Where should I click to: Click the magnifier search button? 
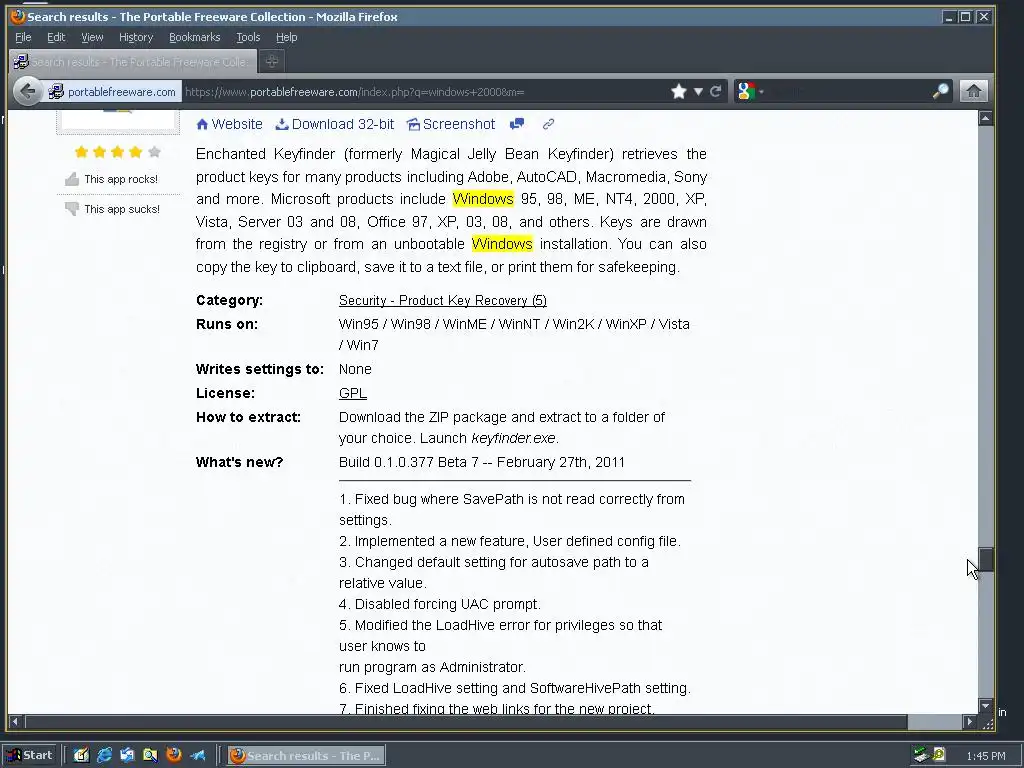(x=940, y=91)
